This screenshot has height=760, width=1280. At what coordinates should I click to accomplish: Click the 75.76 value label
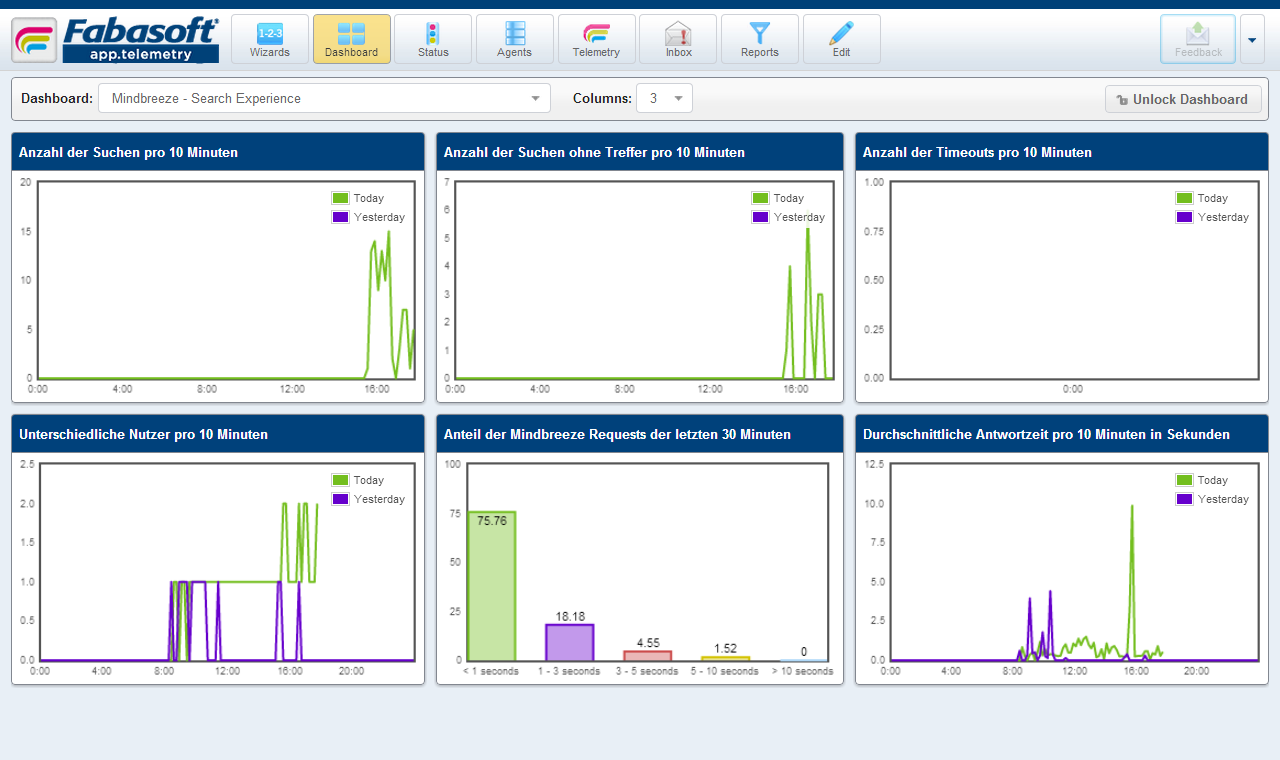pos(492,521)
